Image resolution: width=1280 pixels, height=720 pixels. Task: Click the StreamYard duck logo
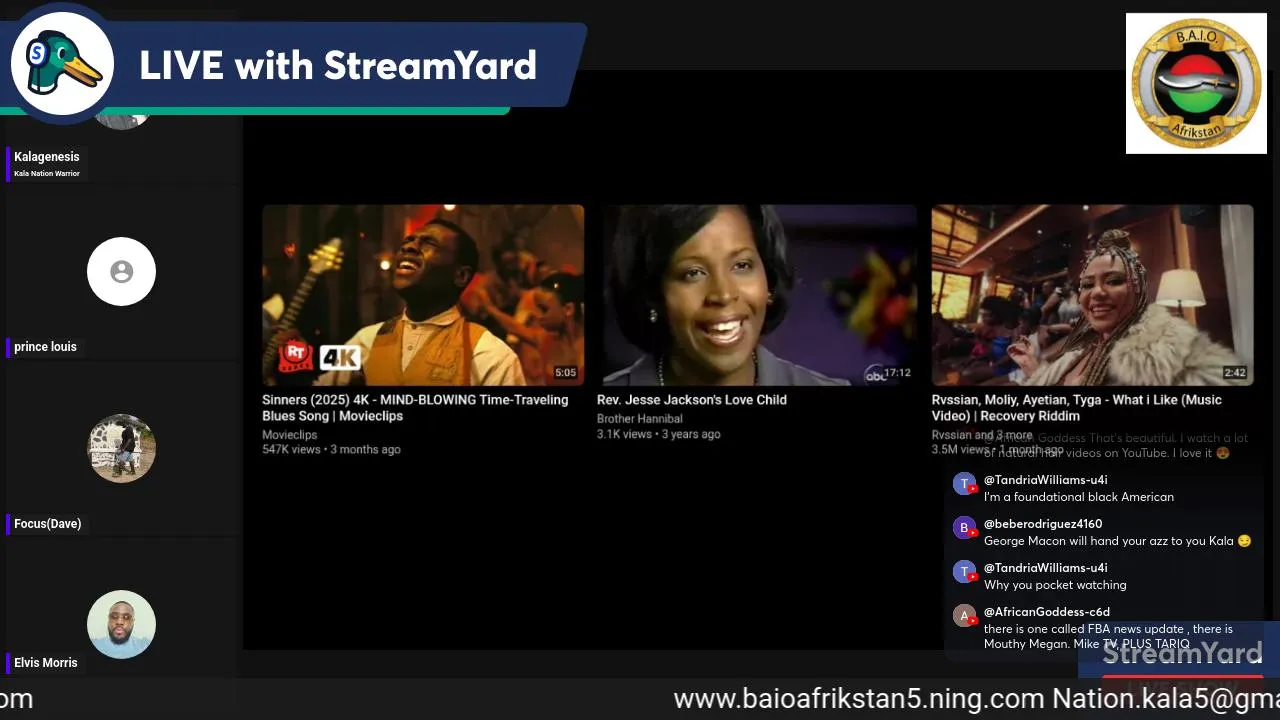(x=62, y=65)
